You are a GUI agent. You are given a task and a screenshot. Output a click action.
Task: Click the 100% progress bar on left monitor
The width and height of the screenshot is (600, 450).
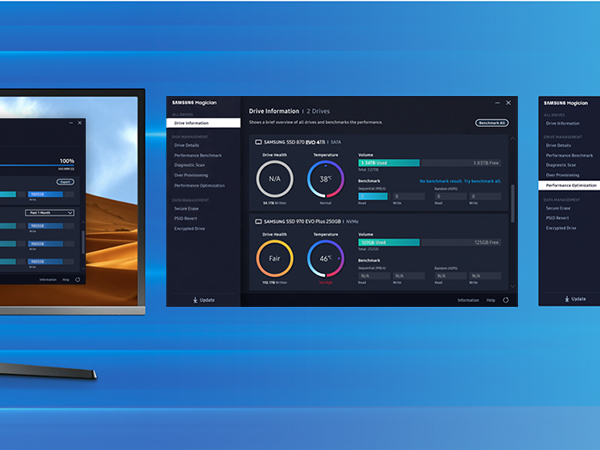[37, 165]
